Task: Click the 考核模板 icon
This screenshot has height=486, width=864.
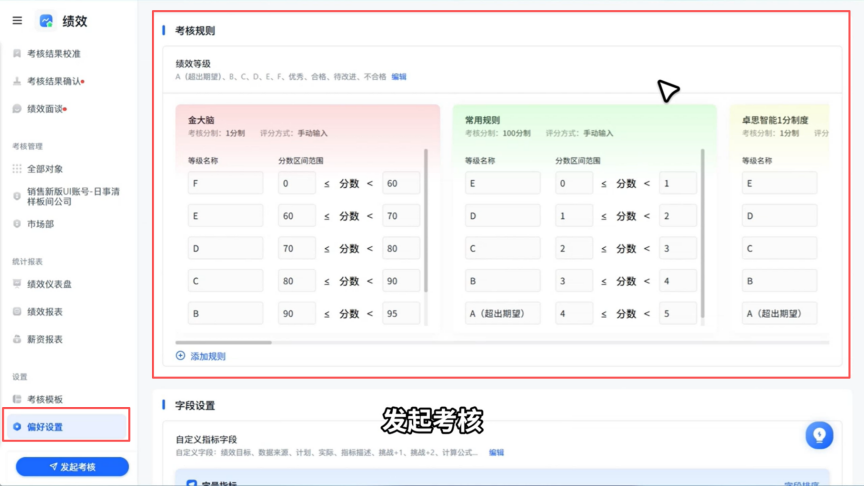Action: [x=17, y=399]
